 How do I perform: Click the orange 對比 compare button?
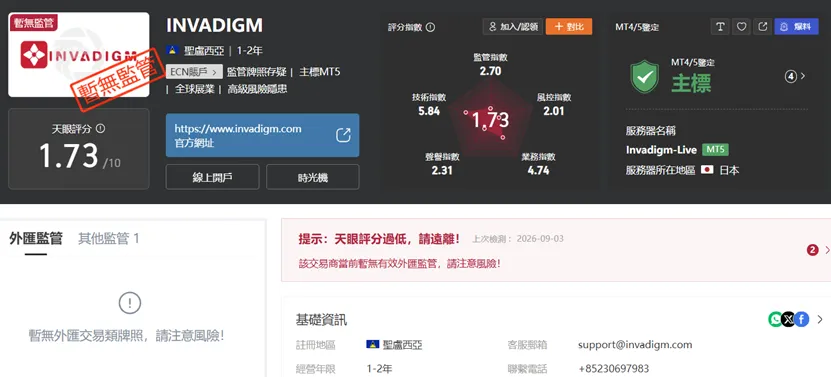click(569, 27)
